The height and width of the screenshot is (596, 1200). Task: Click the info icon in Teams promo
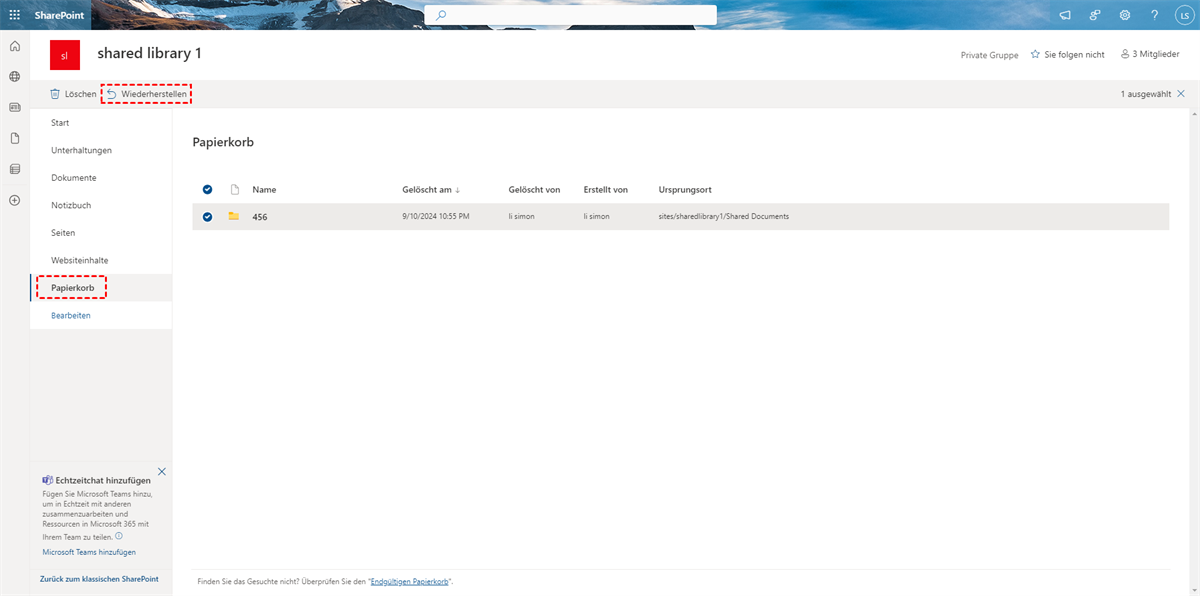(119, 536)
